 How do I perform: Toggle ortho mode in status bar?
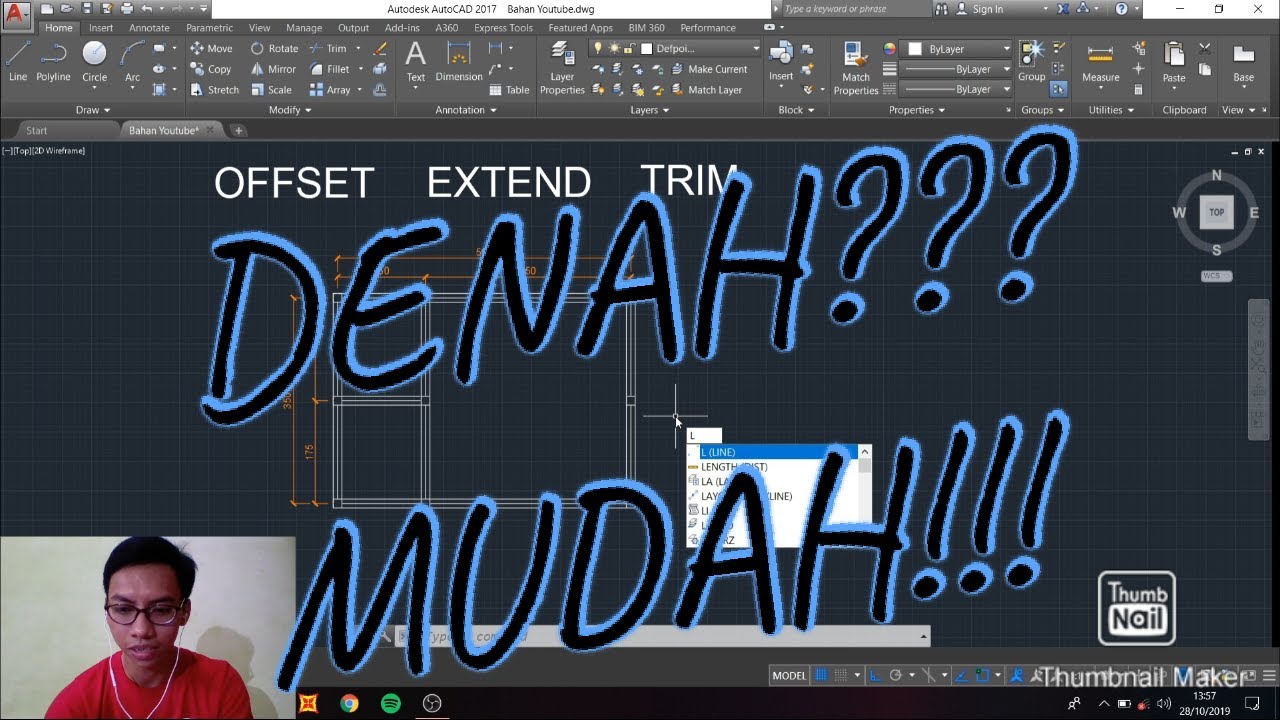876,675
